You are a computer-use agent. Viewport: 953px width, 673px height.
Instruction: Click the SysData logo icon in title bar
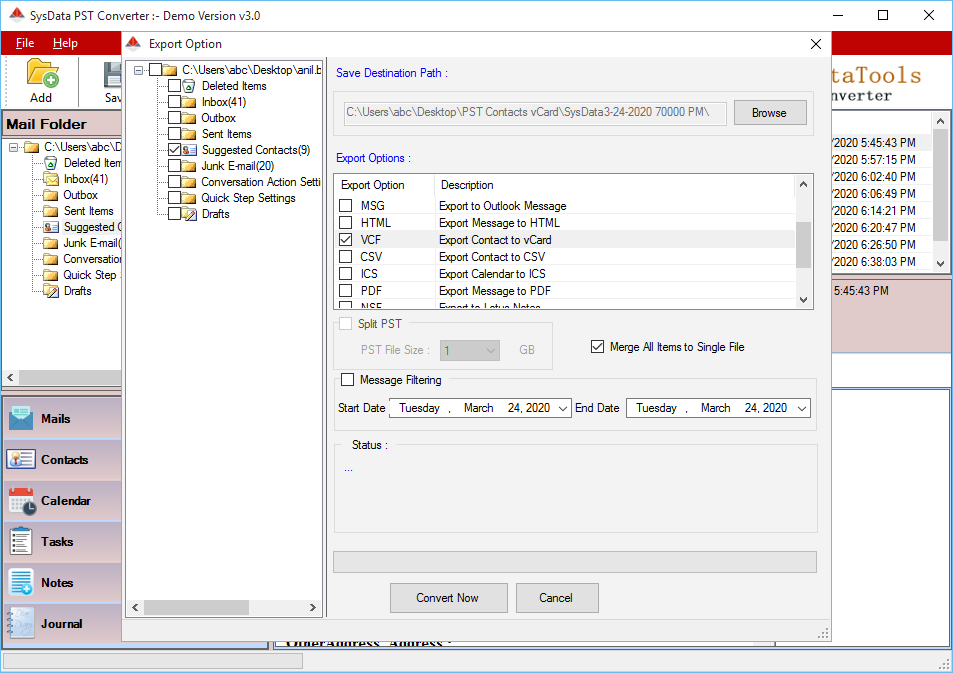click(x=17, y=15)
